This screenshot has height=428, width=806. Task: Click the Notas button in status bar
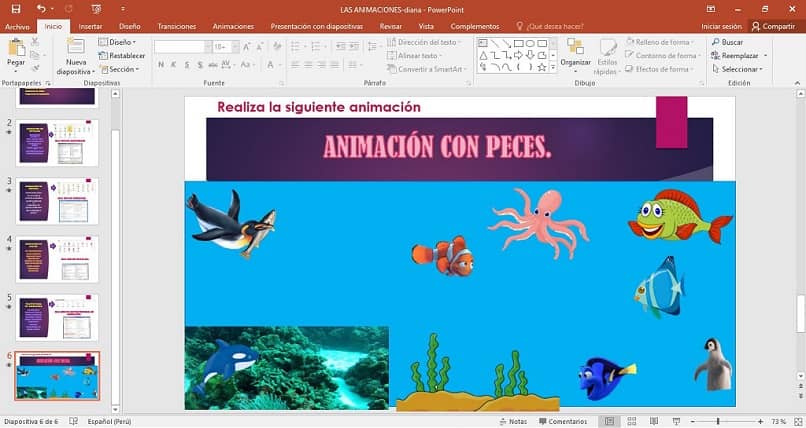[x=513, y=421]
